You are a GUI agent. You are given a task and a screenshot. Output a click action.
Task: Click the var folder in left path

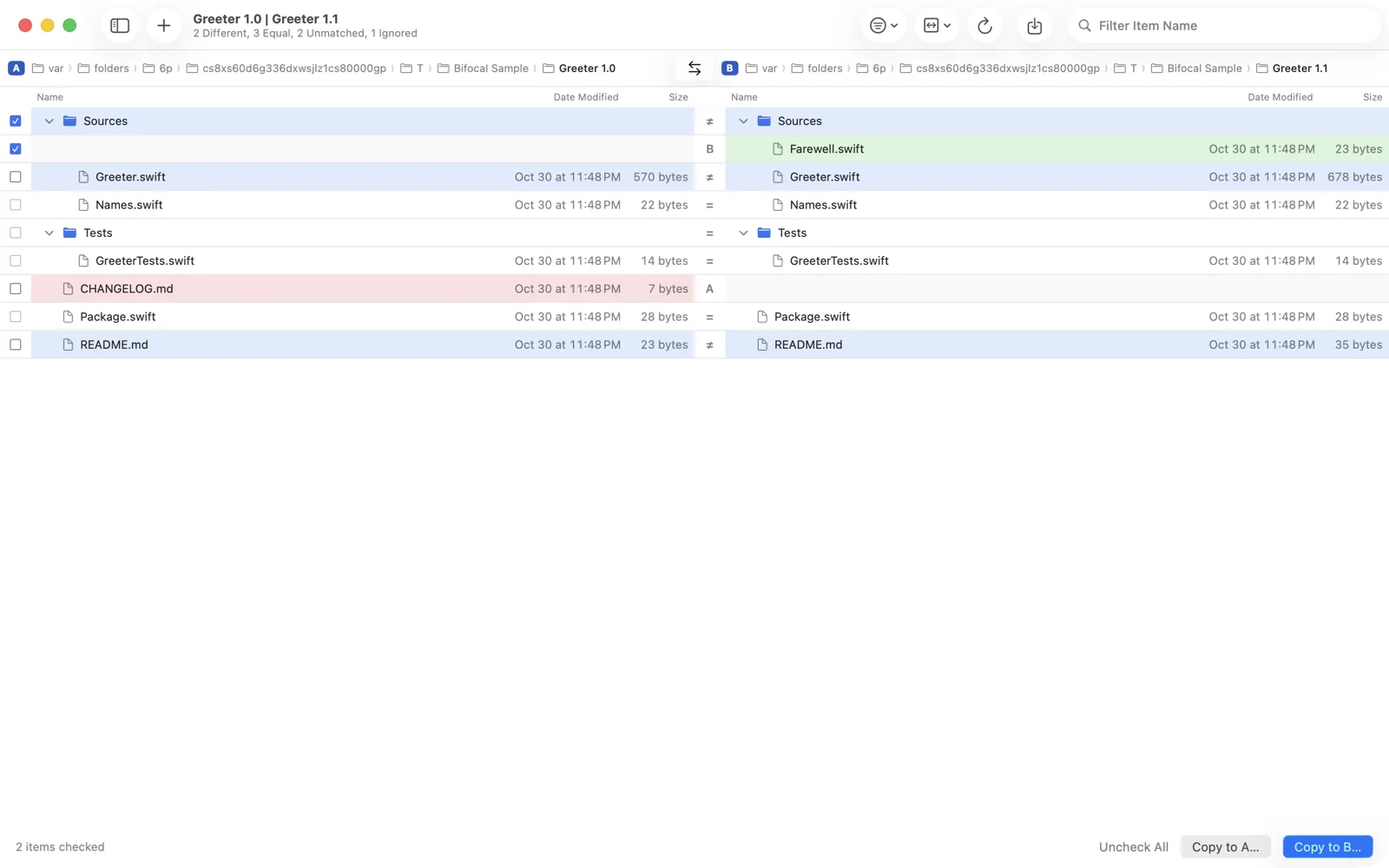[x=48, y=68]
